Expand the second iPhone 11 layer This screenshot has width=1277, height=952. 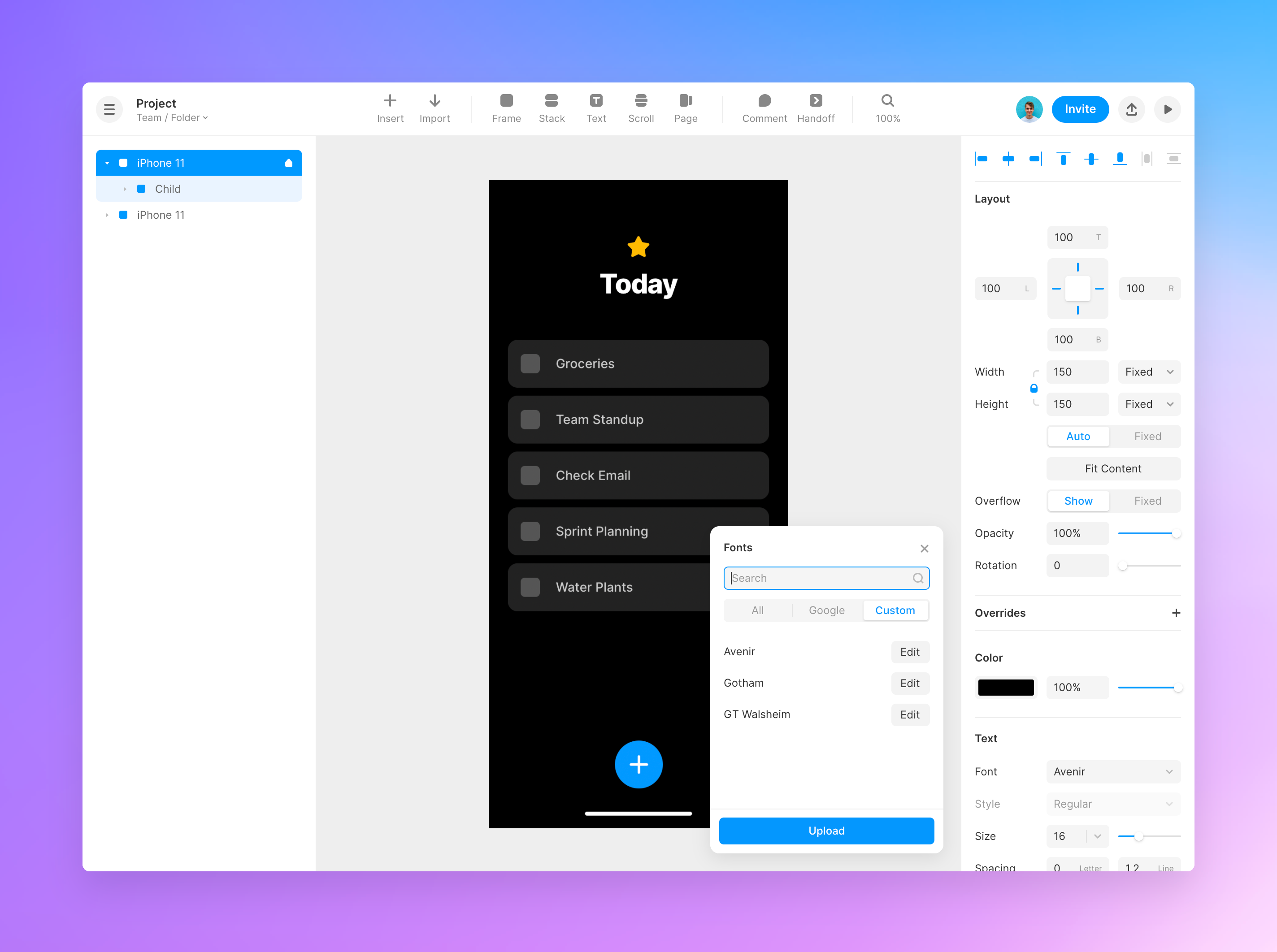(107, 215)
